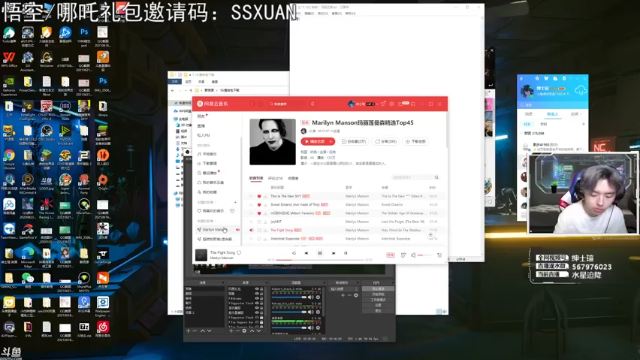Click user avatar in music title bar
This screenshot has height=360, width=640.
point(351,104)
